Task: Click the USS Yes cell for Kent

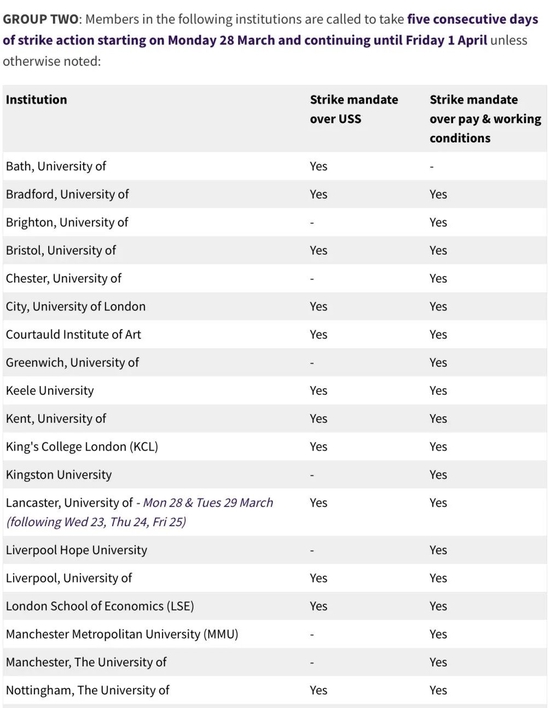Action: pyautogui.click(x=318, y=419)
